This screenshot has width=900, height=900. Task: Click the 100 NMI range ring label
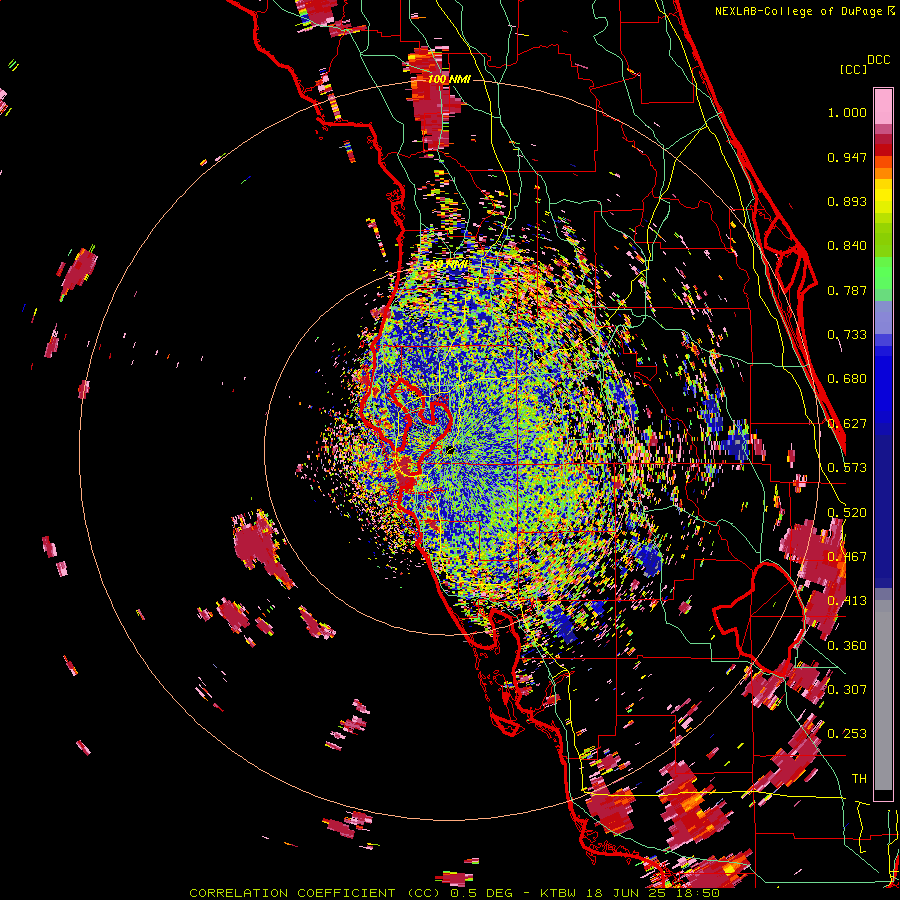point(449,79)
